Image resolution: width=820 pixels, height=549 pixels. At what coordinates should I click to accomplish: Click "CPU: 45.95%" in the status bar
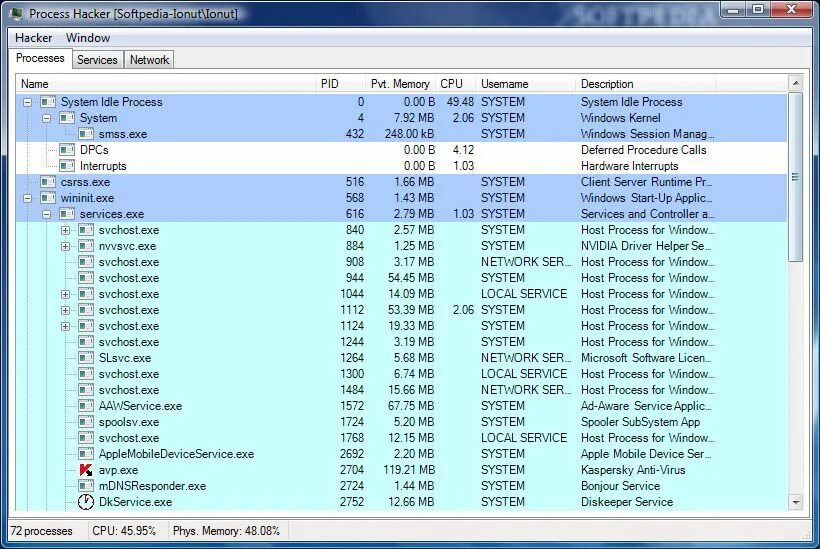click(x=124, y=531)
